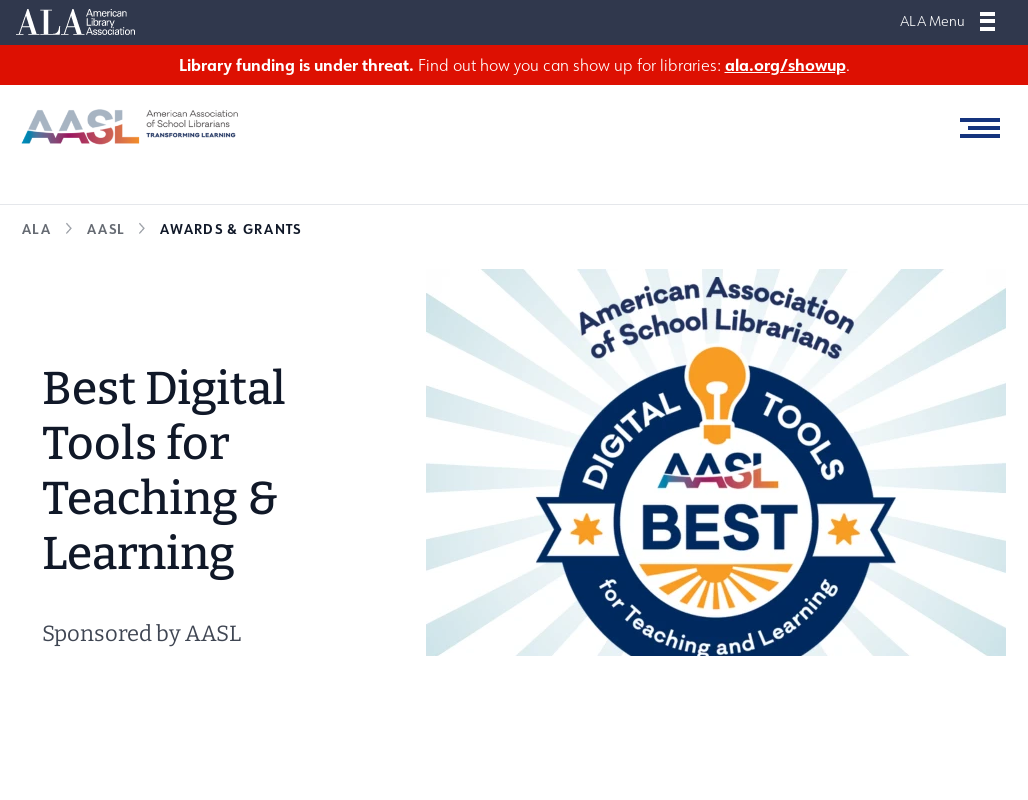Expand the blue hamburger navigation menu

(979, 128)
